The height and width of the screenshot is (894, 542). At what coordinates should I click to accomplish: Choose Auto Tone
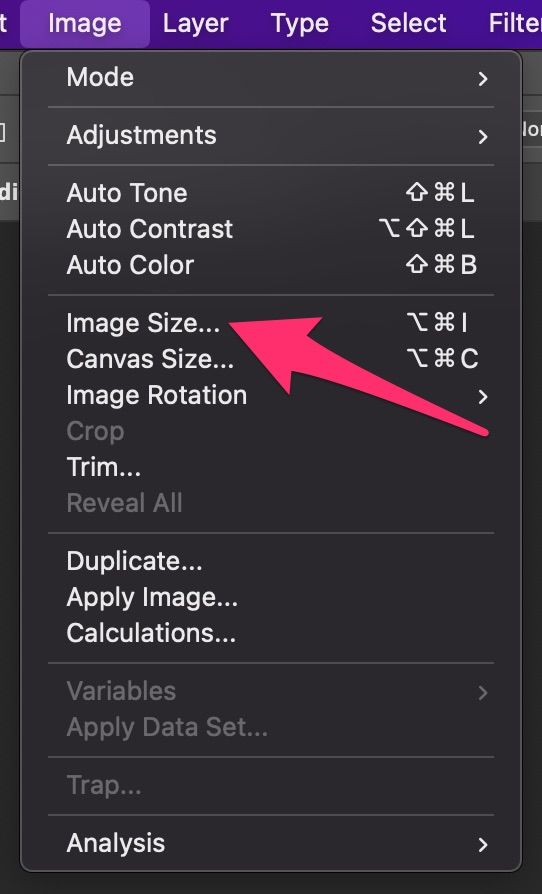coord(271,193)
